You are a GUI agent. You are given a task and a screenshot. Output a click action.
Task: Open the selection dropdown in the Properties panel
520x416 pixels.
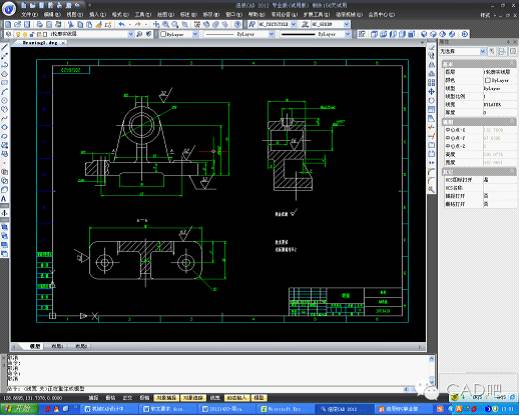(483, 51)
